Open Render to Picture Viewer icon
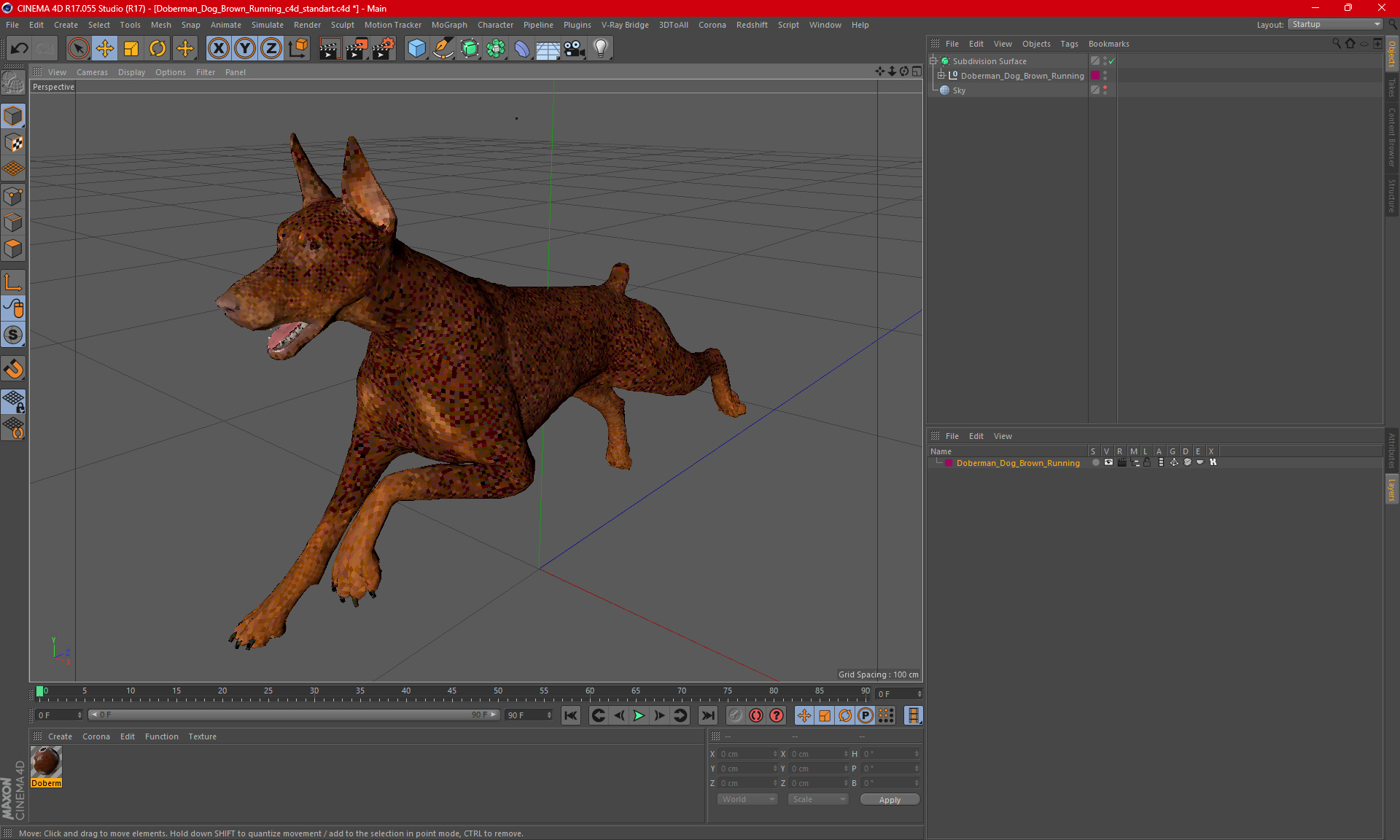This screenshot has width=1400, height=840. tap(357, 48)
